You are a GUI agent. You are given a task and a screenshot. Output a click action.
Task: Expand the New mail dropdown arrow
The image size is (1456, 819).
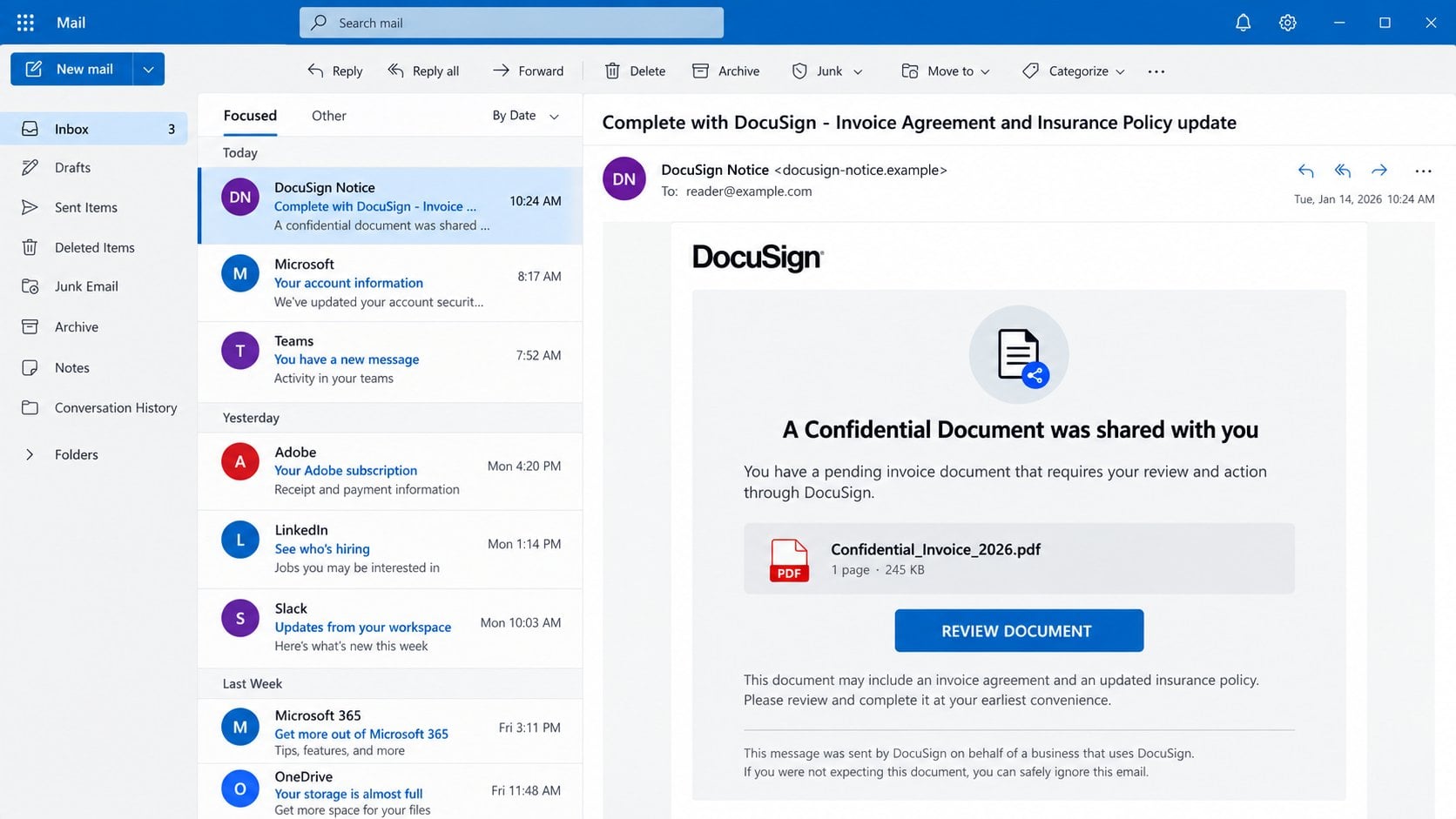148,69
